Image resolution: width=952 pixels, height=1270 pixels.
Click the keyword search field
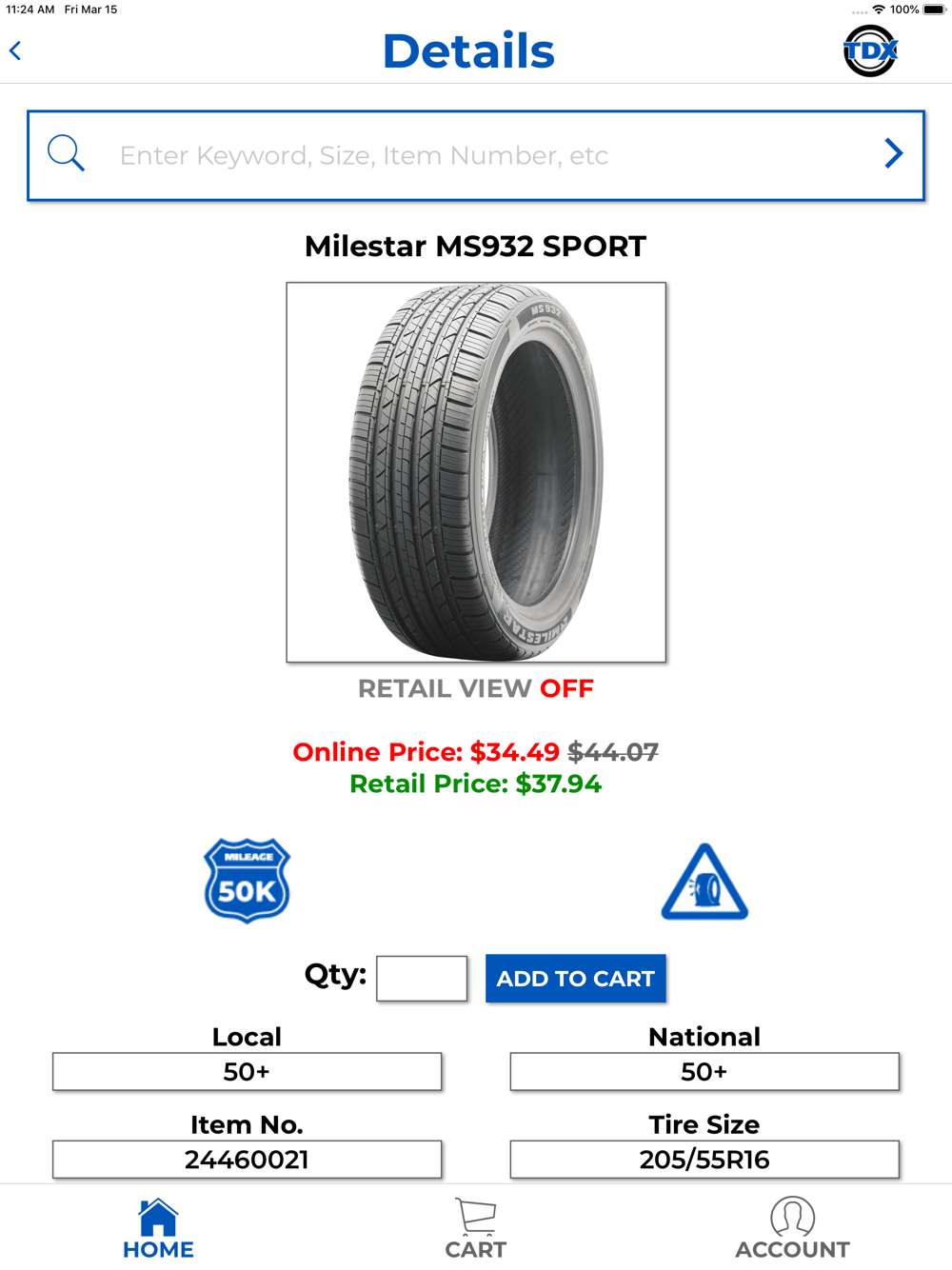click(x=476, y=155)
